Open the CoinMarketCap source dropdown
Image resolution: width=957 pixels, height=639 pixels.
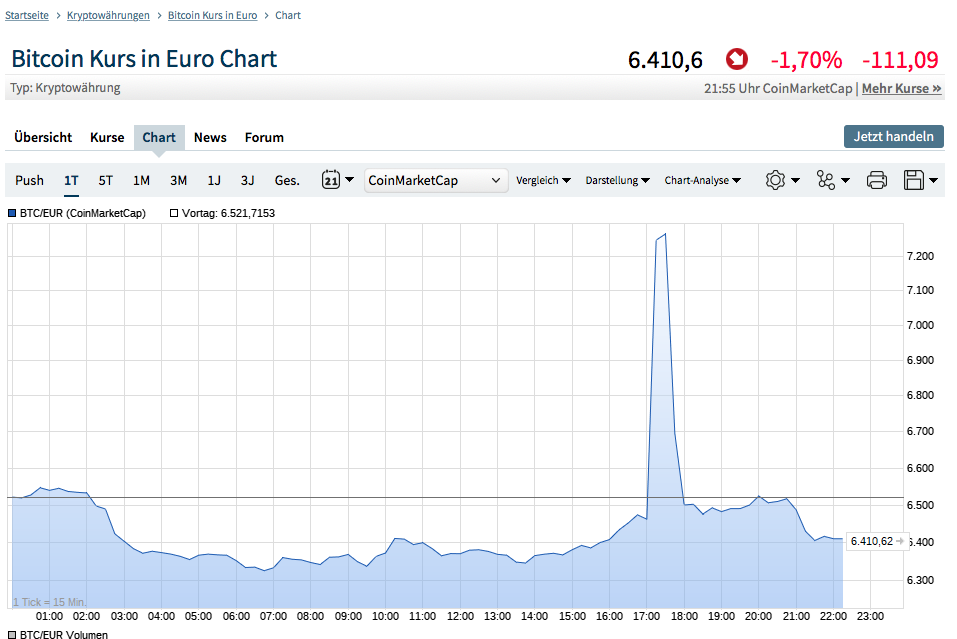(436, 181)
